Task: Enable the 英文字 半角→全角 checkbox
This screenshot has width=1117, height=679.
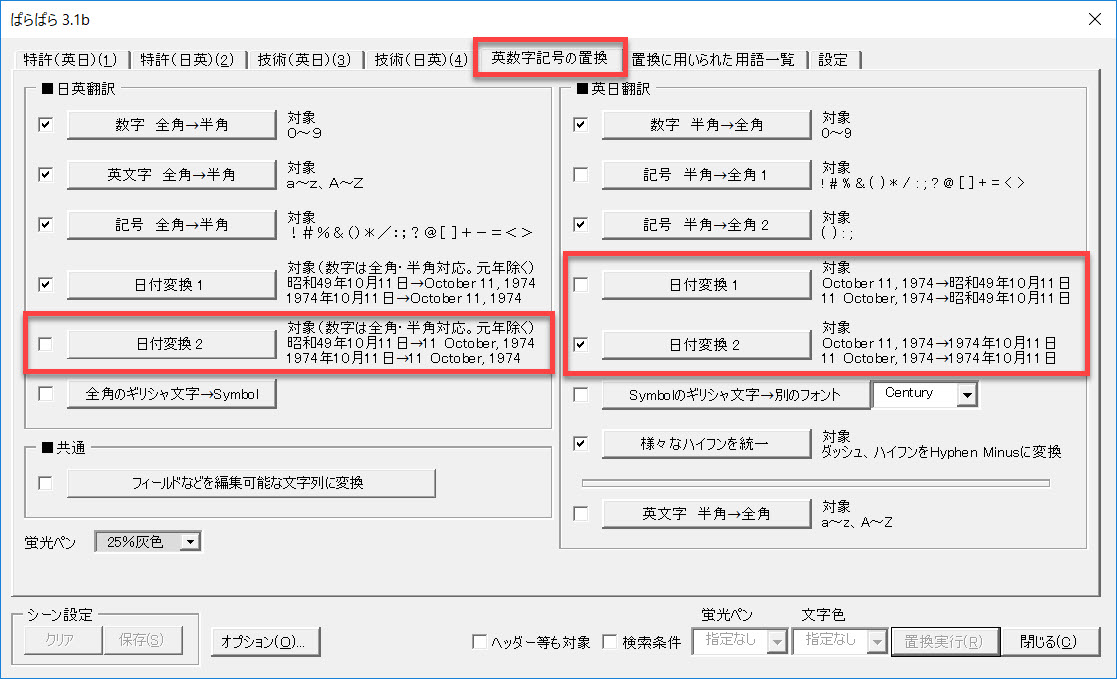Action: pyautogui.click(x=581, y=514)
